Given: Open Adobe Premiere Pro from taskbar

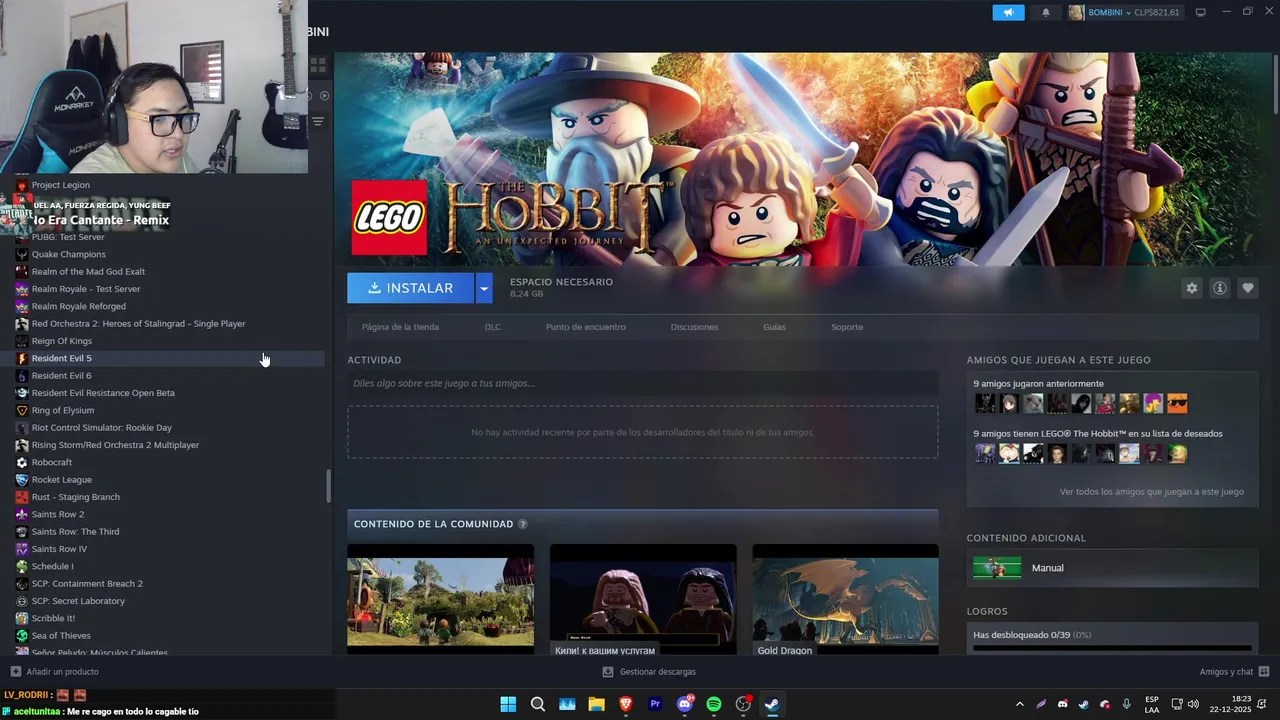Looking at the screenshot, I should 655,704.
